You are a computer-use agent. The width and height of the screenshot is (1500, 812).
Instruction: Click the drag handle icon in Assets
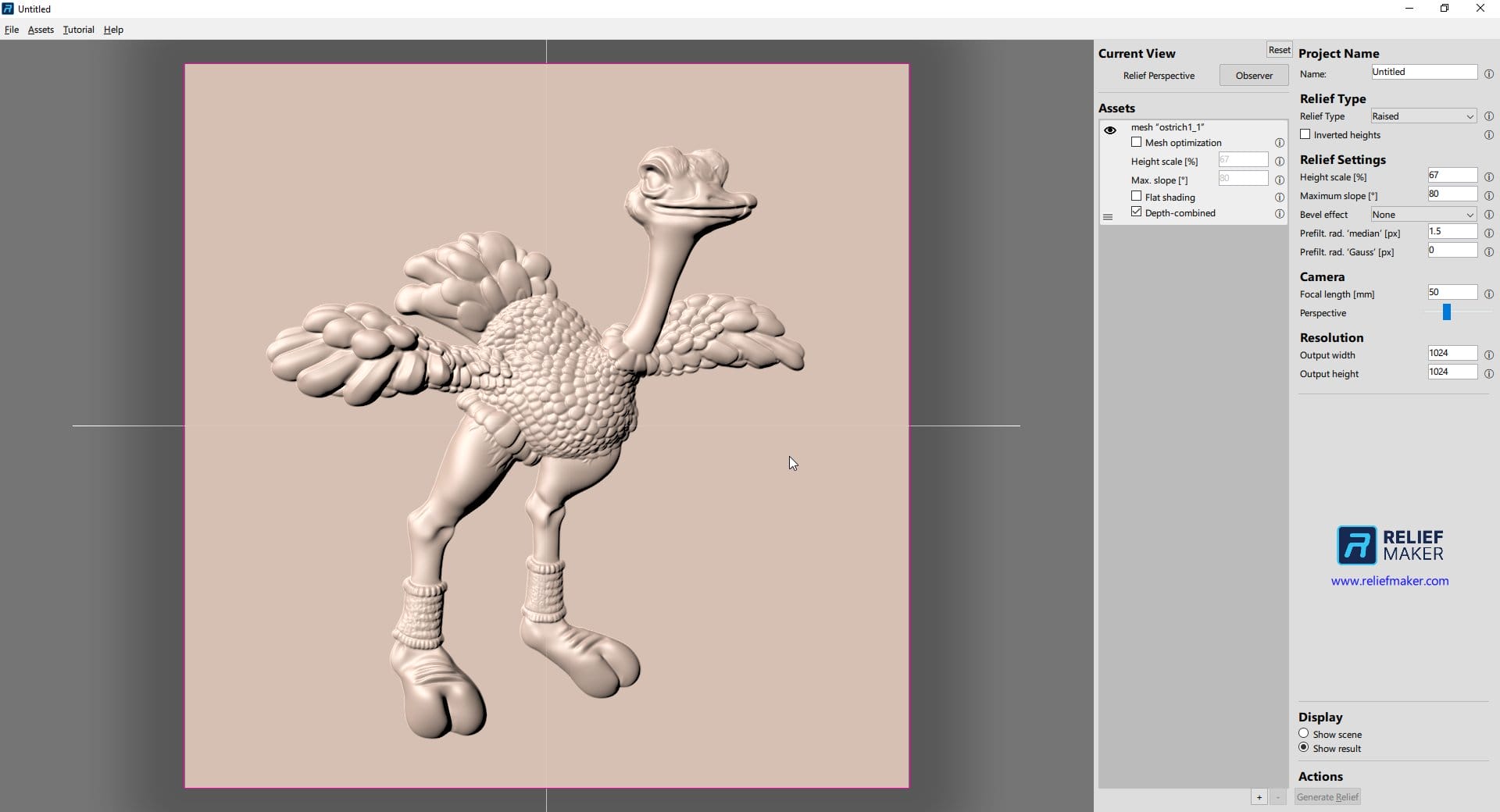1107,217
